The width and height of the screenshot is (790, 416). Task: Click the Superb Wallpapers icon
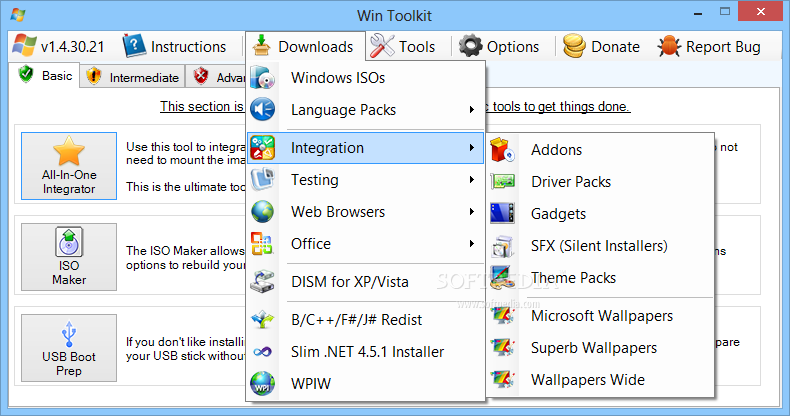pos(502,348)
